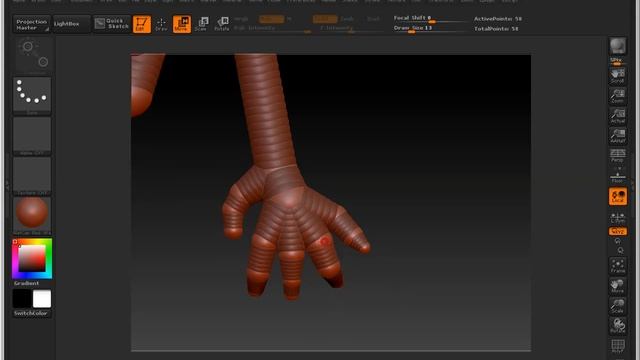The width and height of the screenshot is (640, 360).
Task: Click the Scroll document icon
Action: coord(618,76)
